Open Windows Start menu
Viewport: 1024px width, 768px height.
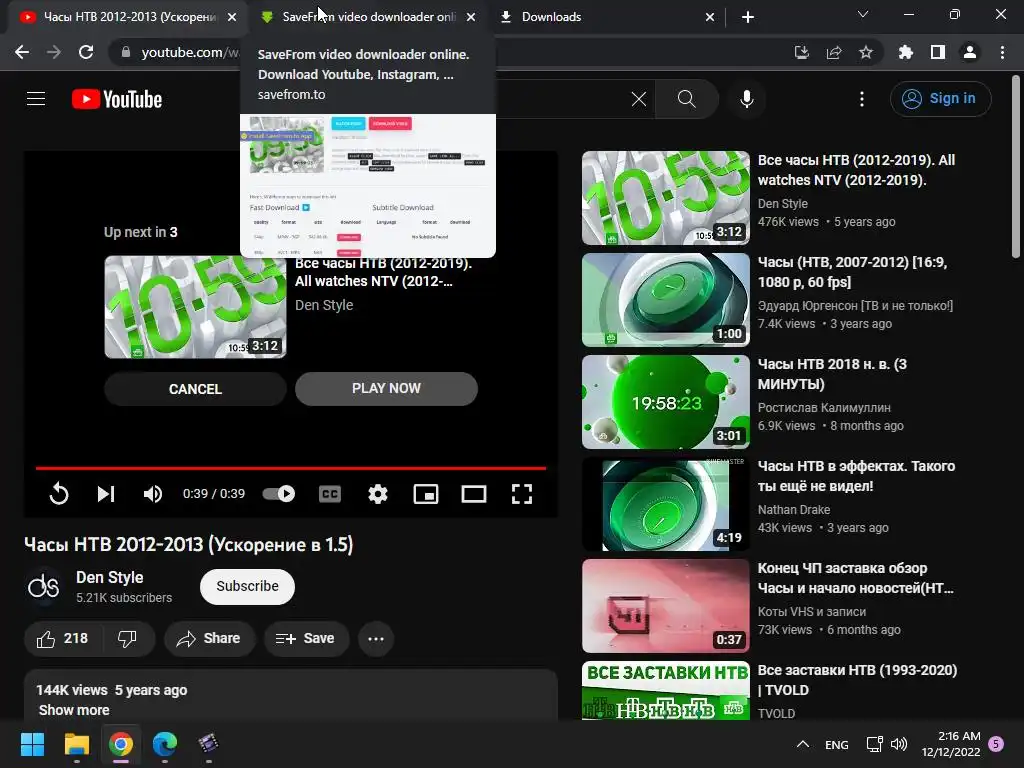coord(33,744)
